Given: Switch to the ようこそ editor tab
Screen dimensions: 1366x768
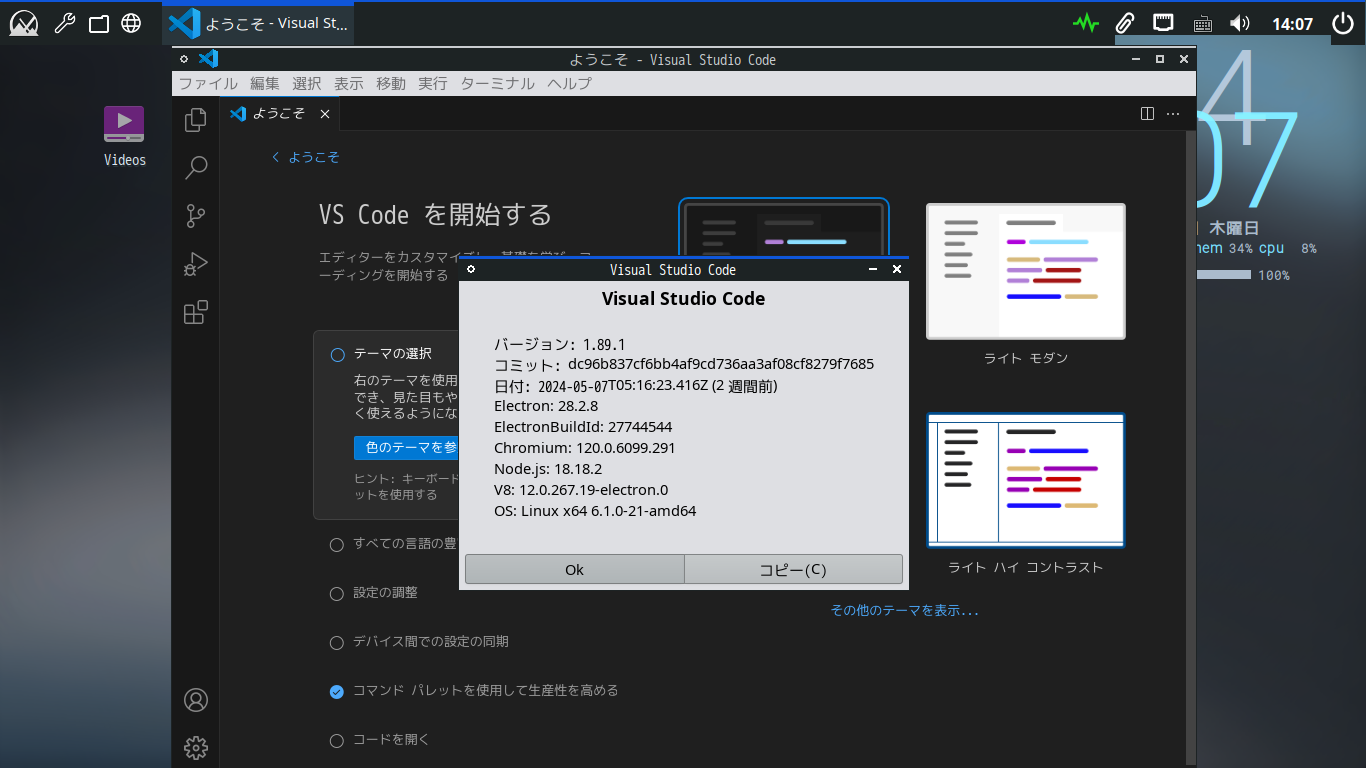Looking at the screenshot, I should [x=278, y=114].
